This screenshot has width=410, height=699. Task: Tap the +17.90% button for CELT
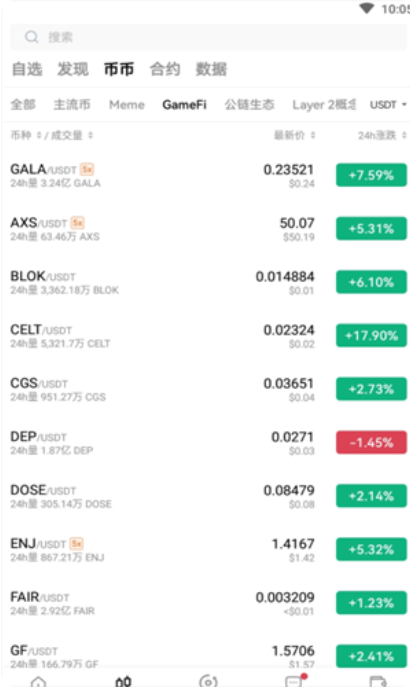coord(371,336)
